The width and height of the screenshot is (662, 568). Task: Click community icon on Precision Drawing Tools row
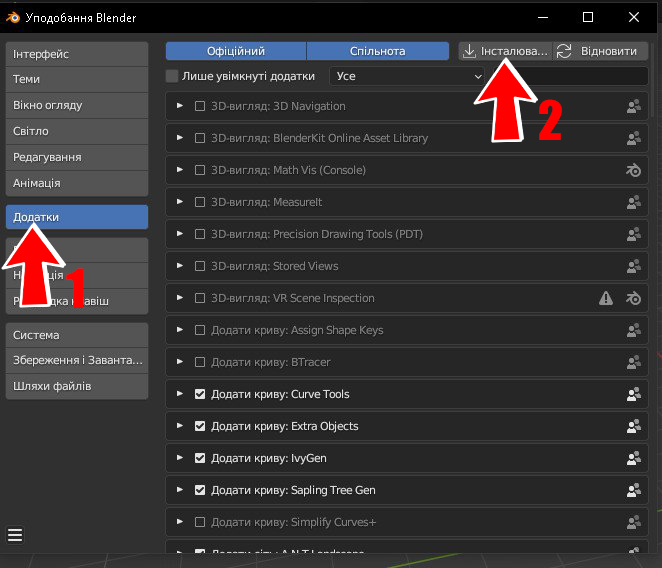[x=634, y=234]
